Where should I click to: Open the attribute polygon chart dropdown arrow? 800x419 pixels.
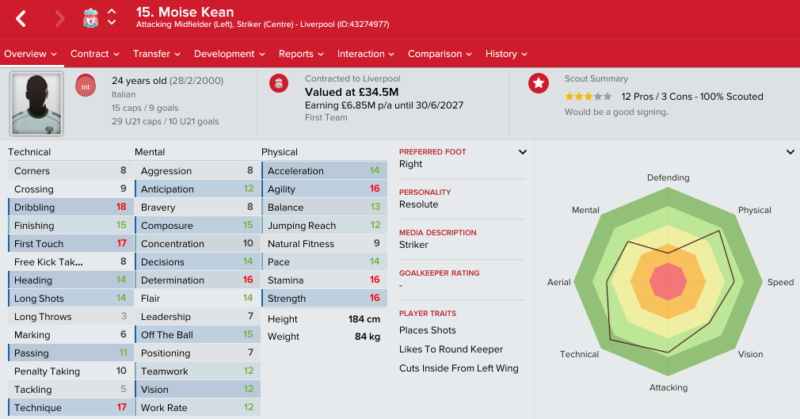click(790, 152)
